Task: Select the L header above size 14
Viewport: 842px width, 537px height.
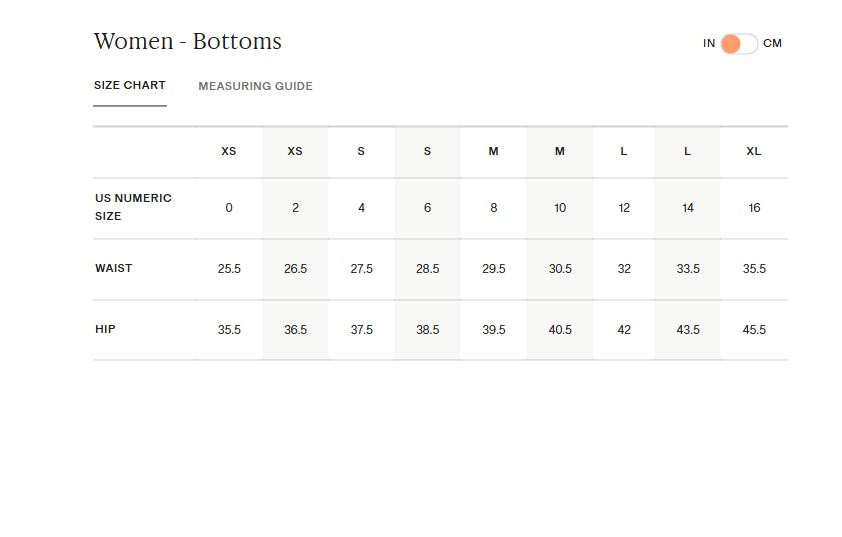Action: click(x=687, y=152)
